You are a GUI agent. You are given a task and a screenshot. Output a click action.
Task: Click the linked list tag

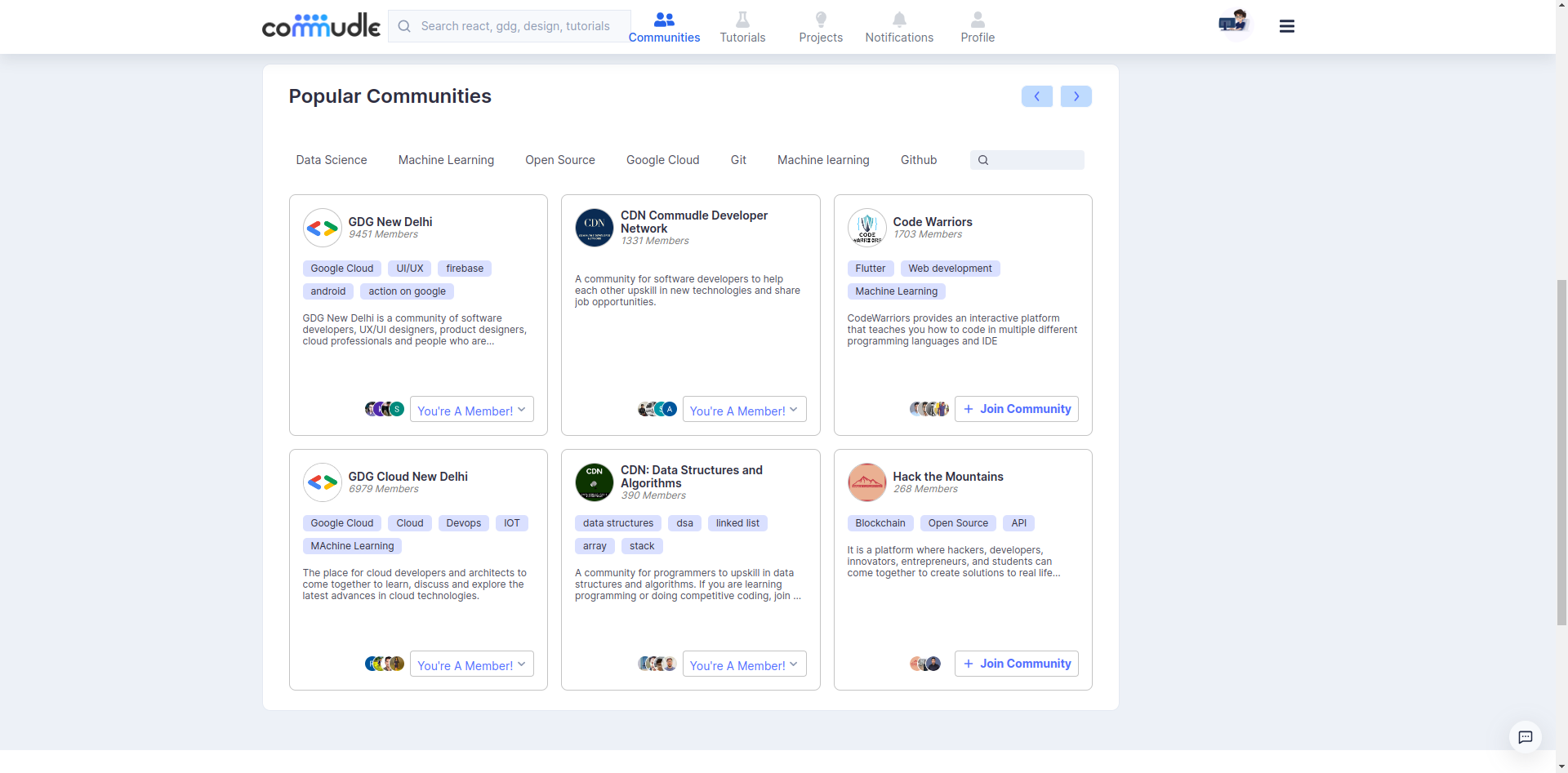coord(737,523)
